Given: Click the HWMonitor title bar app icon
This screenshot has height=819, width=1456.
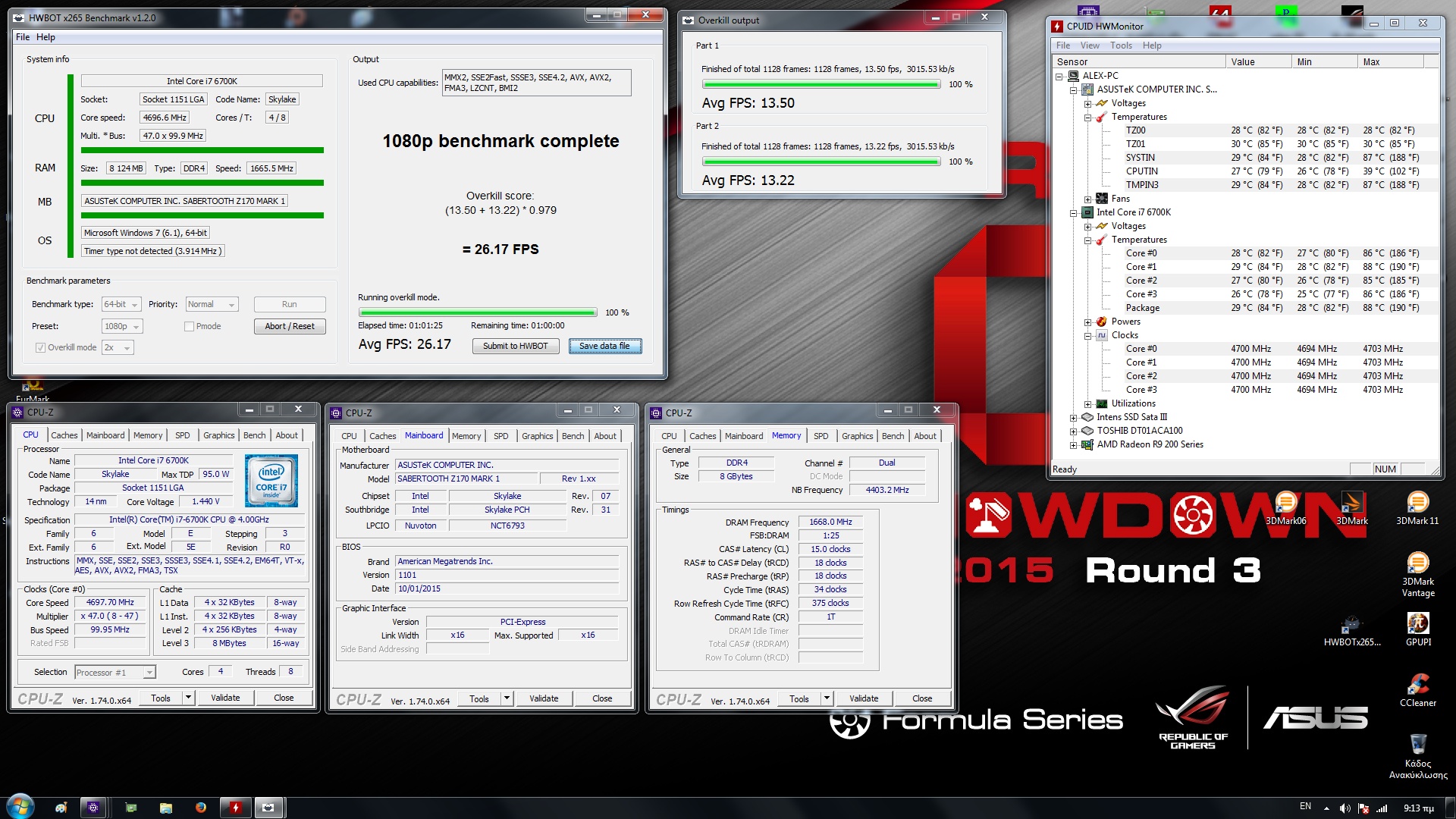Looking at the screenshot, I should click(1057, 26).
